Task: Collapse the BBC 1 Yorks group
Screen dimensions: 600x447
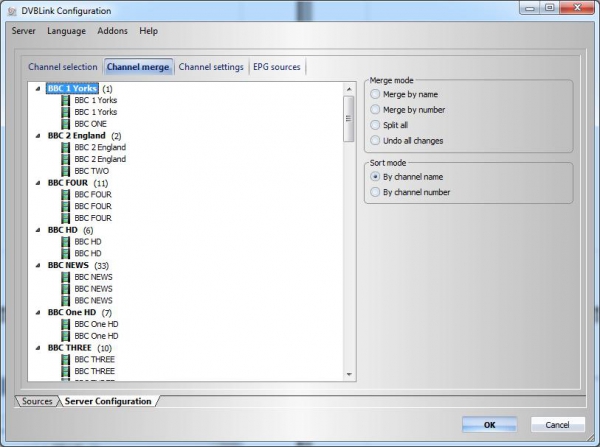Action: pos(38,89)
